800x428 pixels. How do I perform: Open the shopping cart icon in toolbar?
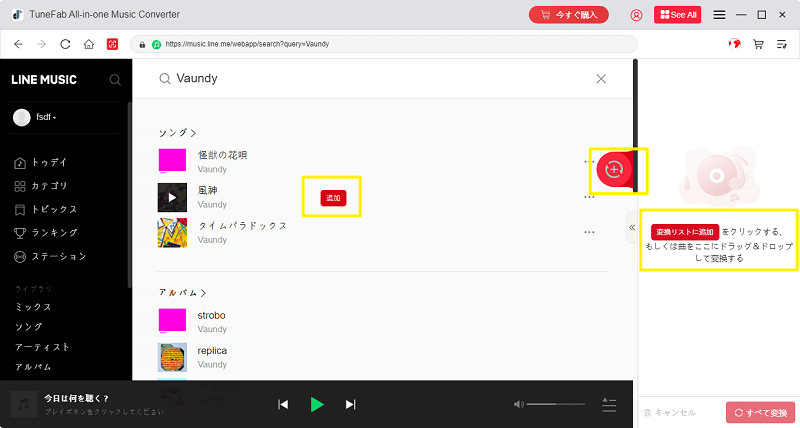[x=758, y=44]
